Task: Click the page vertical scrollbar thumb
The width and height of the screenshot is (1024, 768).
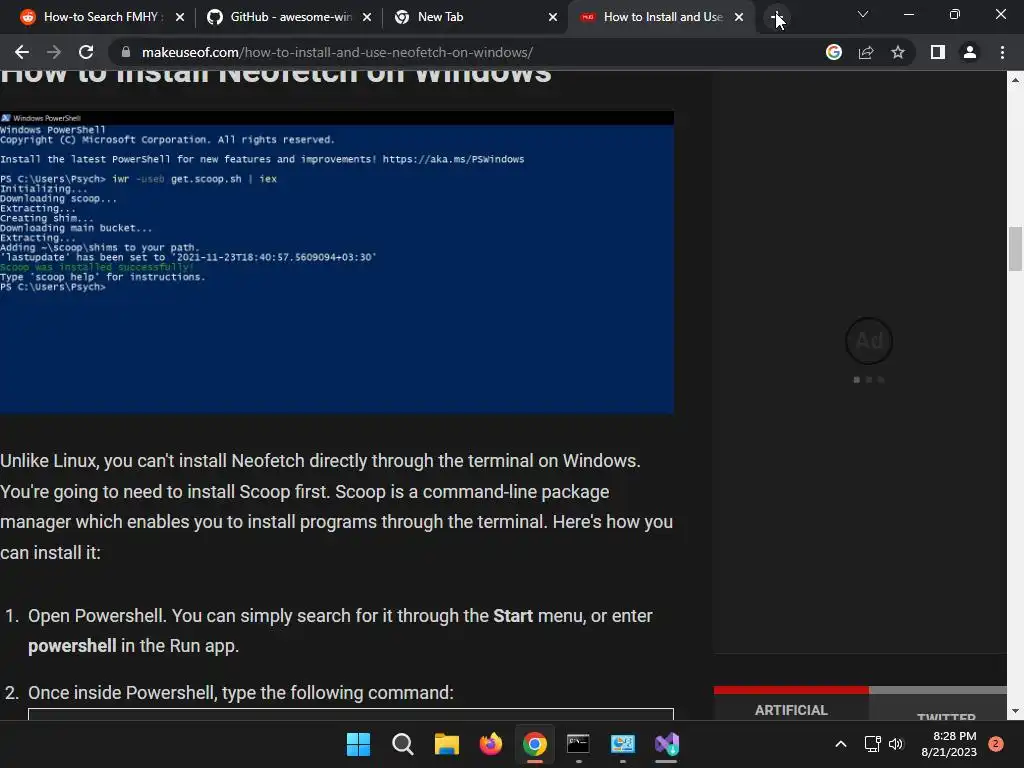Action: click(1015, 248)
